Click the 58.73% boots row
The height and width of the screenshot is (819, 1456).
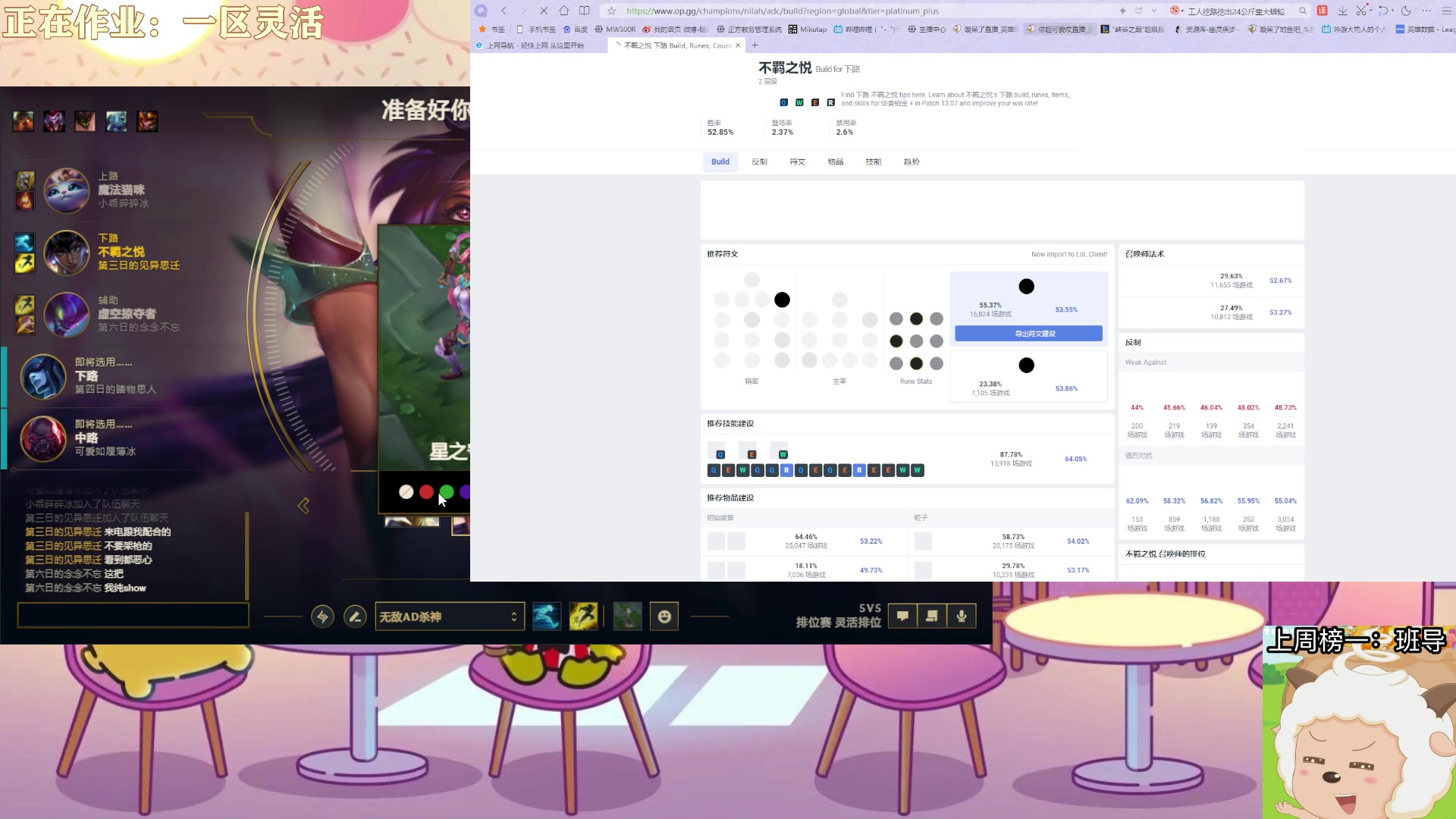pos(1011,541)
